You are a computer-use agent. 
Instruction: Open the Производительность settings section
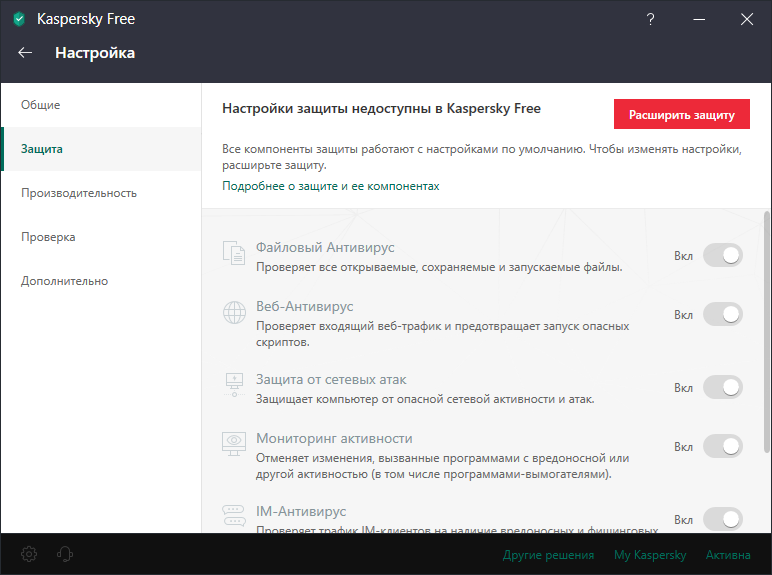coord(79,193)
